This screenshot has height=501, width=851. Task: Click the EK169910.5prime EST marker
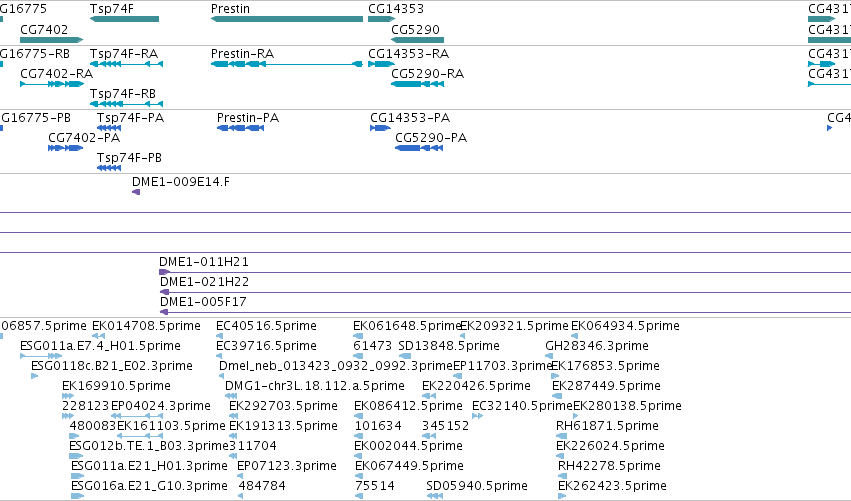coord(68,396)
